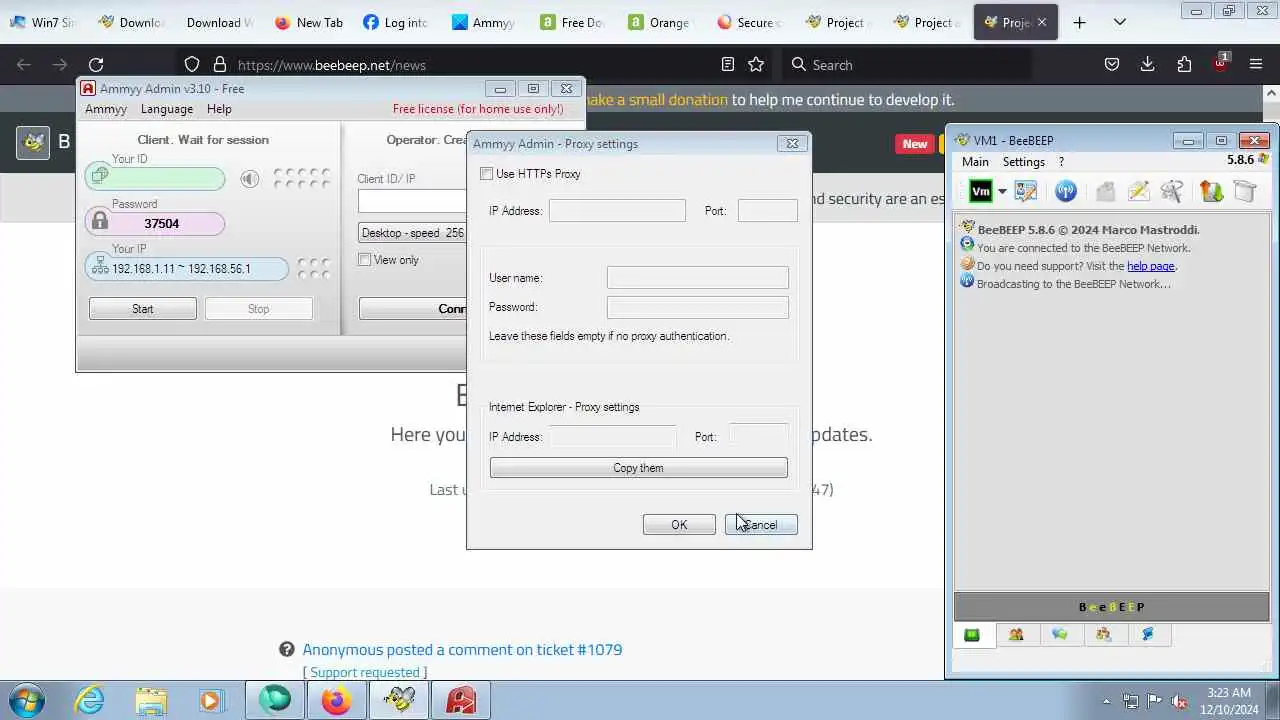Click the greyed envelope icon in BeeBEEP toolbar
Viewport: 1280px width, 720px height.
pos(1105,191)
